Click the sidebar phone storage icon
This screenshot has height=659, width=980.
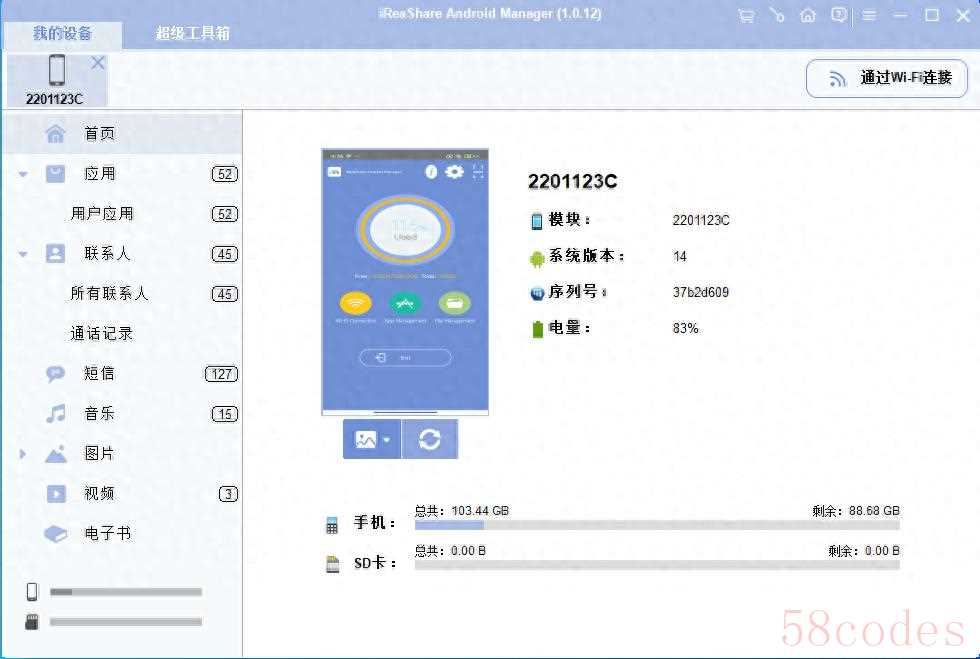click(x=32, y=591)
